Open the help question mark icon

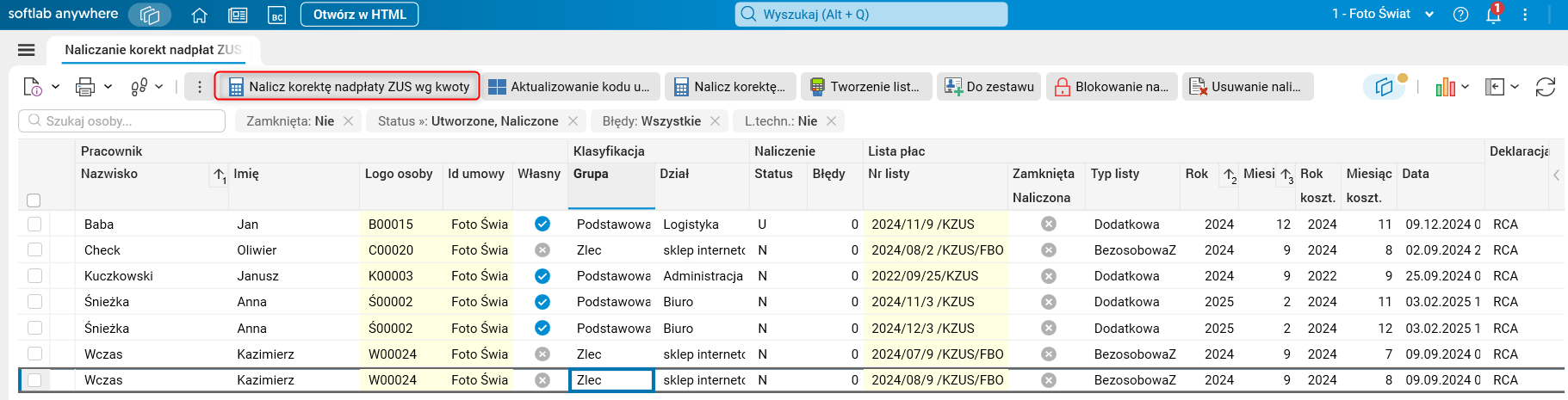1460,15
